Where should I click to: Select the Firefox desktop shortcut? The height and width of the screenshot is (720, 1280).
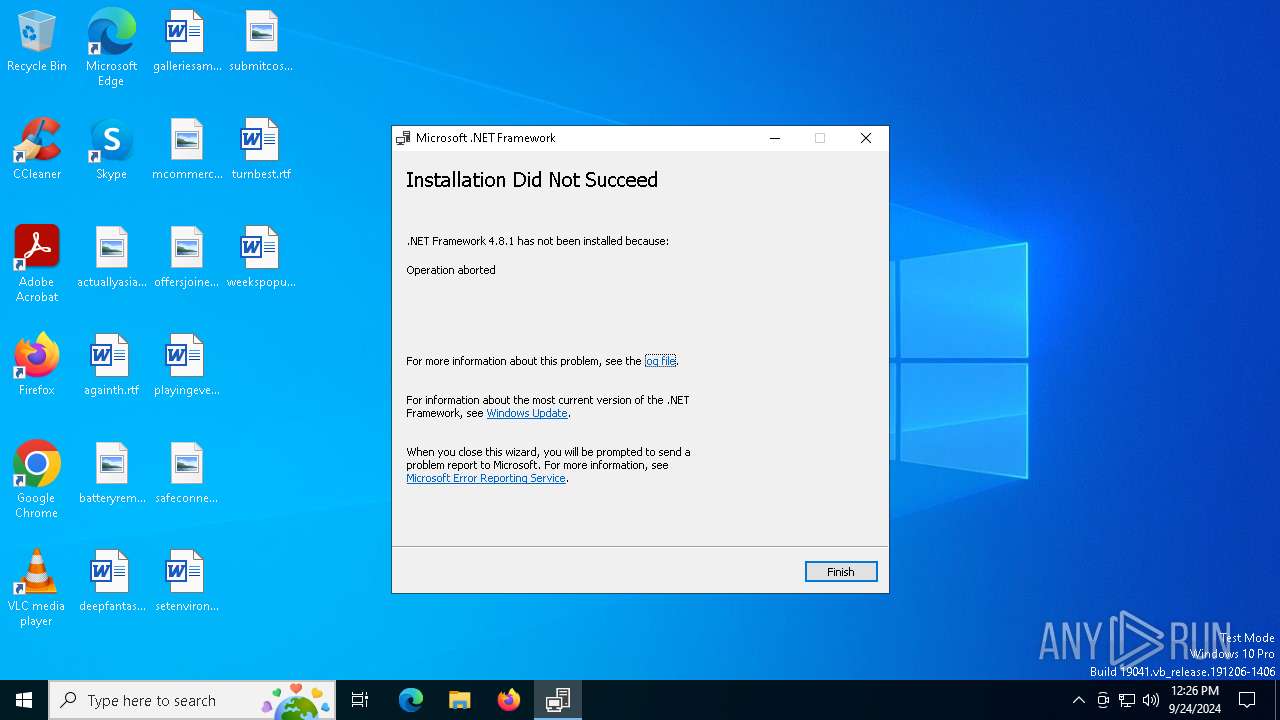pos(37,366)
